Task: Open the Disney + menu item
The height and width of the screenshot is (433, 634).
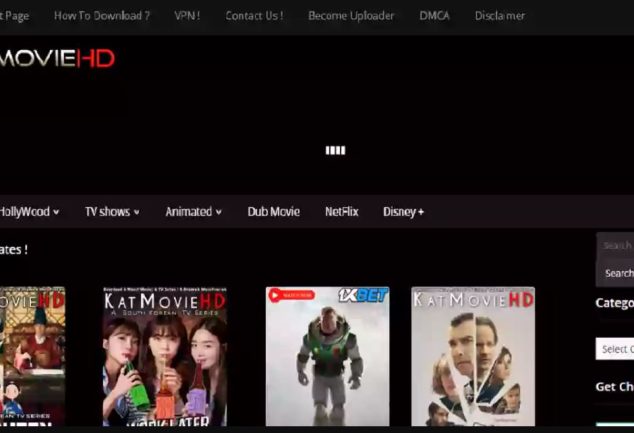Action: [x=403, y=212]
